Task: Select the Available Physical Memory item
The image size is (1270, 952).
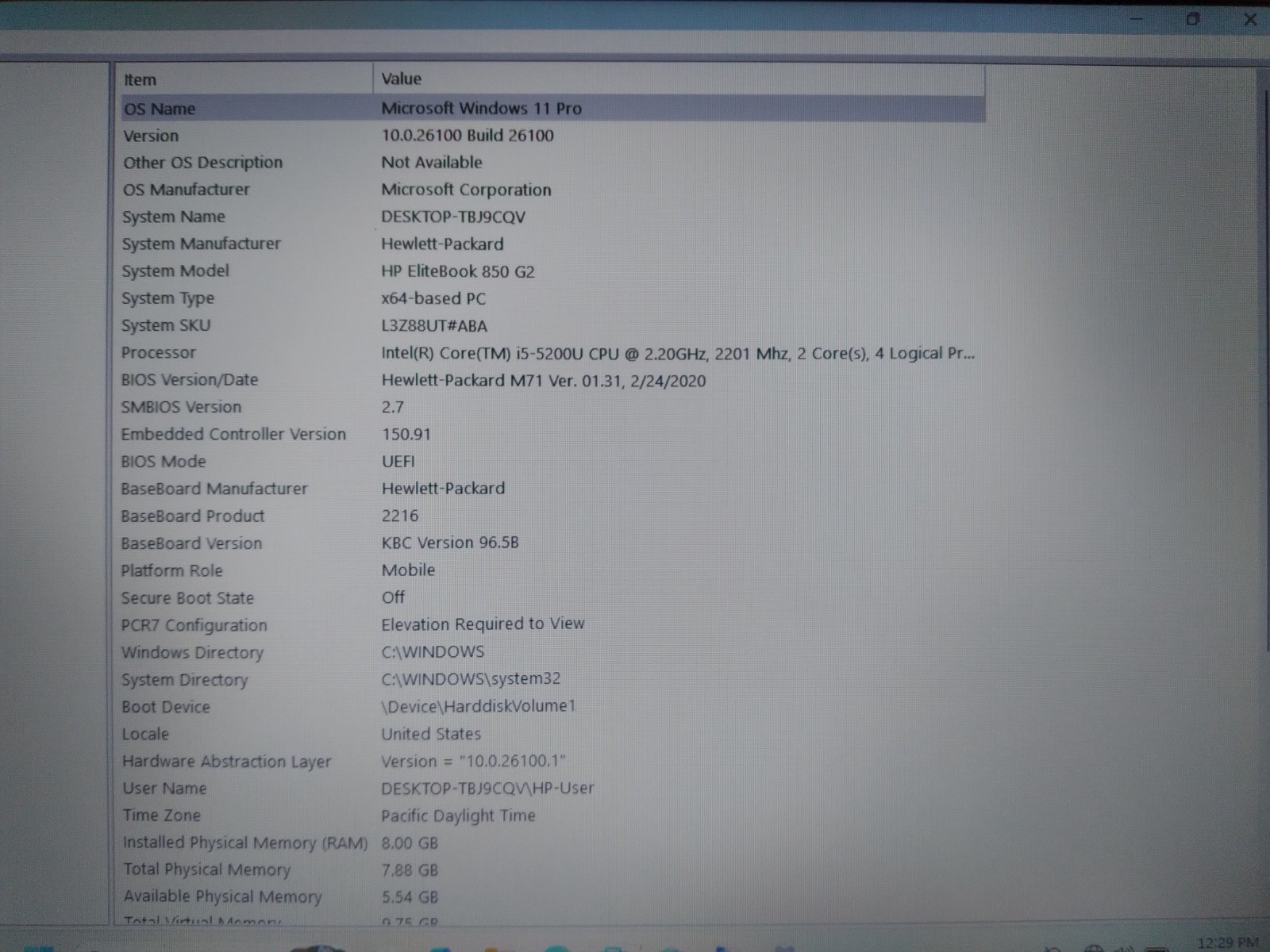Action: pyautogui.click(x=222, y=896)
